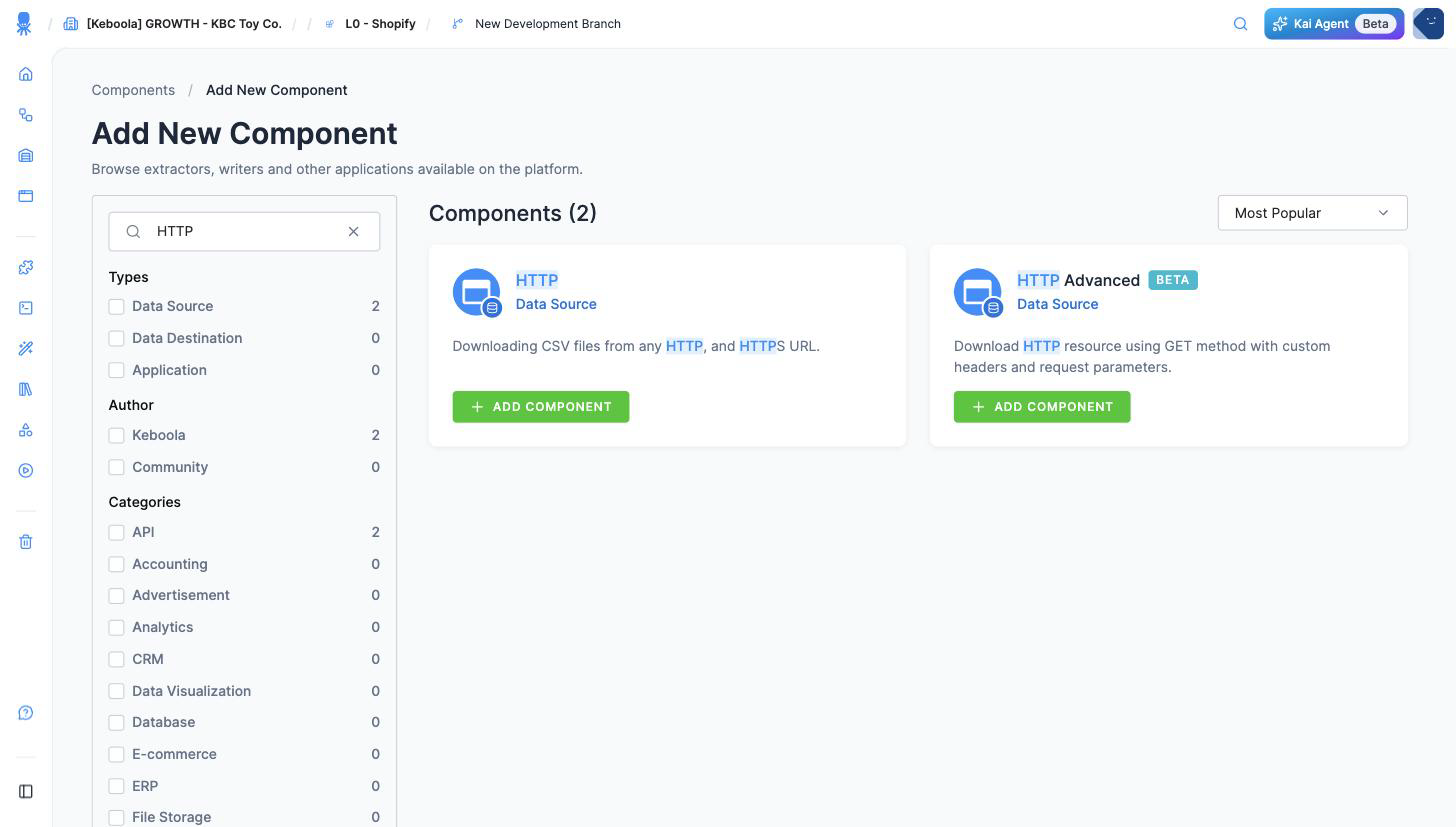Add the HTTP Advanced component
The width and height of the screenshot is (1456, 827).
point(1042,407)
